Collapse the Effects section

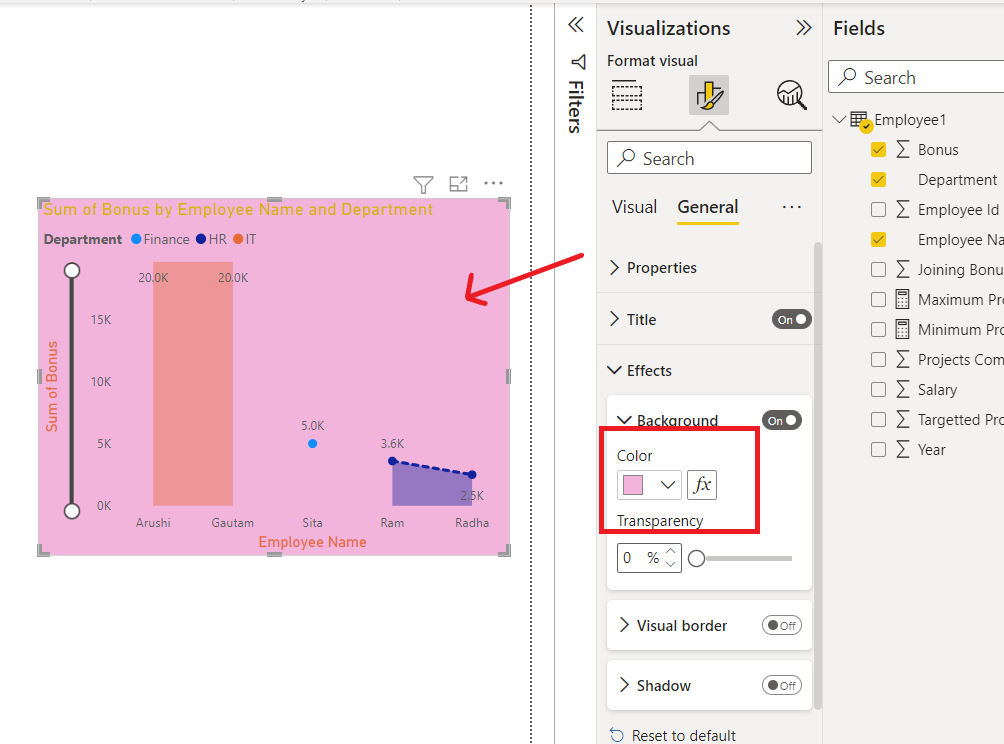pyautogui.click(x=614, y=370)
